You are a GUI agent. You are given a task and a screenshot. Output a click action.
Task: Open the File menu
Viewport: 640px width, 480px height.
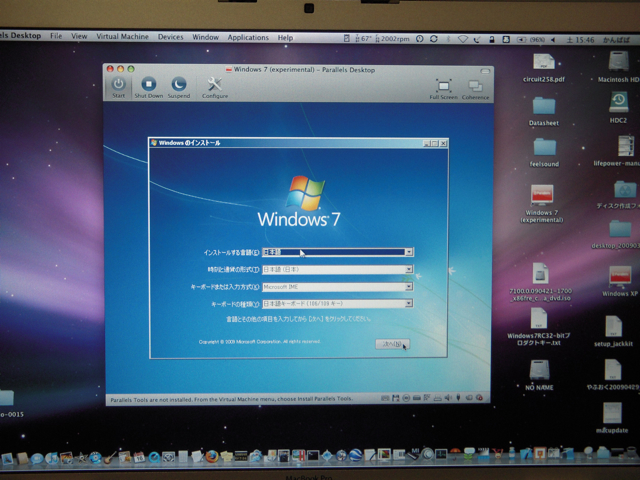coord(56,36)
